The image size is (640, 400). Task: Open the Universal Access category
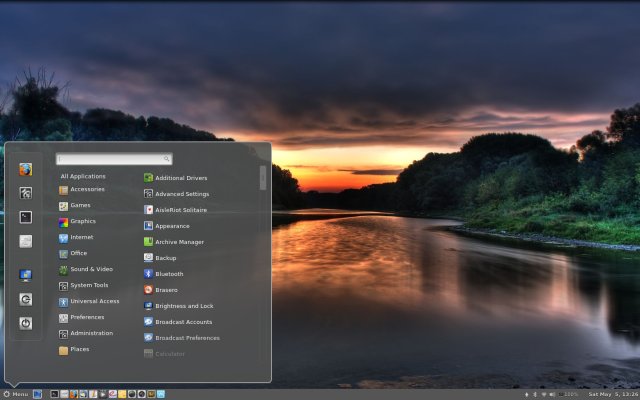click(89, 301)
